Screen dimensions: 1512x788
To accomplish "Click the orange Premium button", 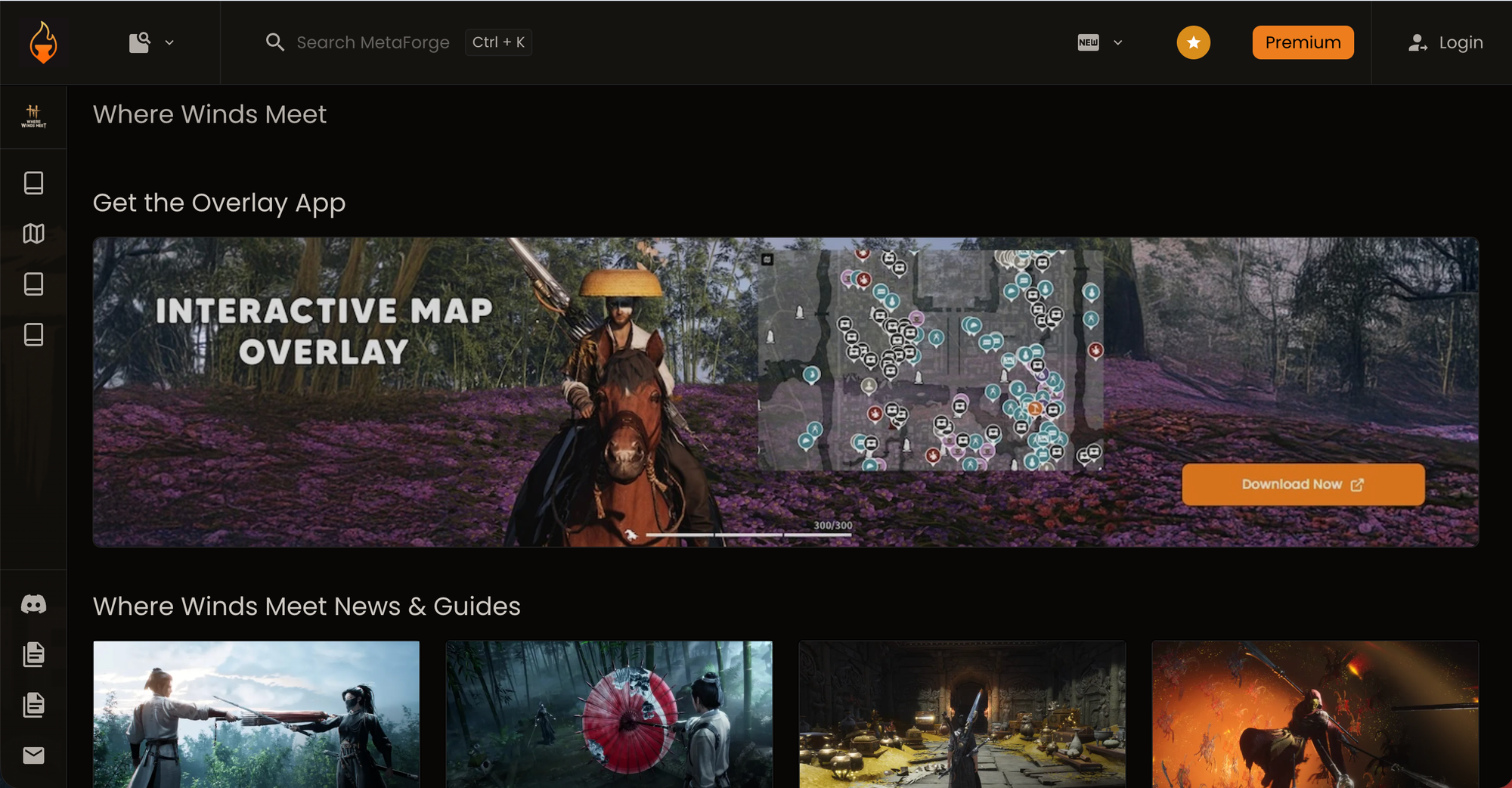I will [1303, 42].
